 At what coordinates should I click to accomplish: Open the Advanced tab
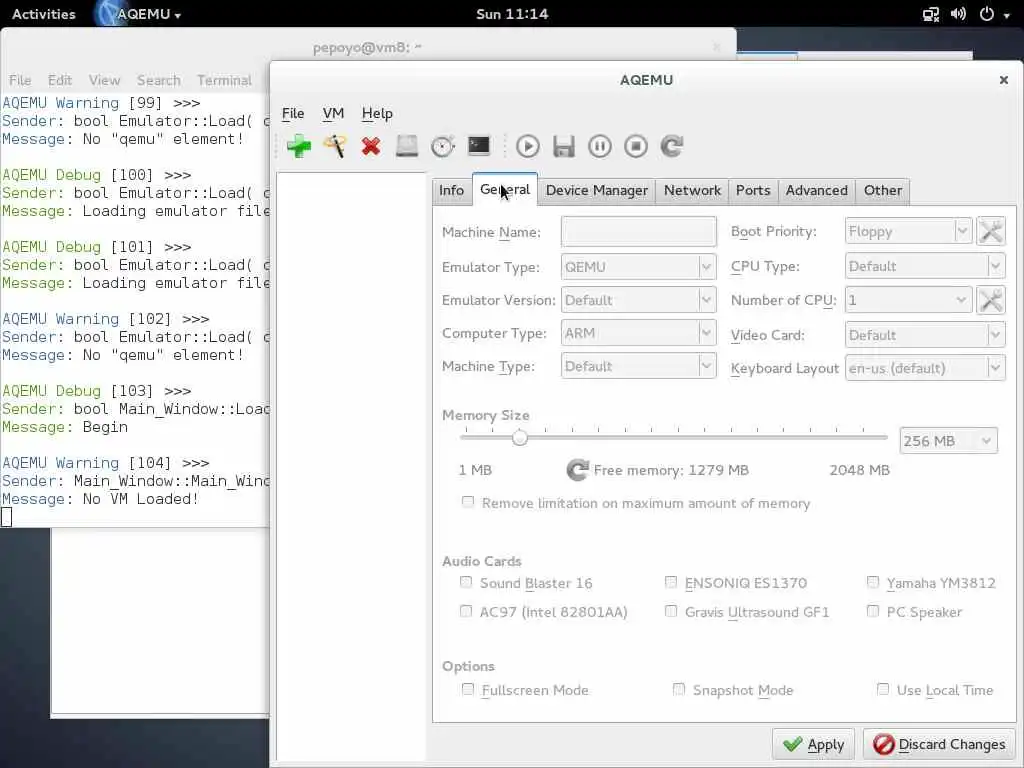[x=816, y=191]
